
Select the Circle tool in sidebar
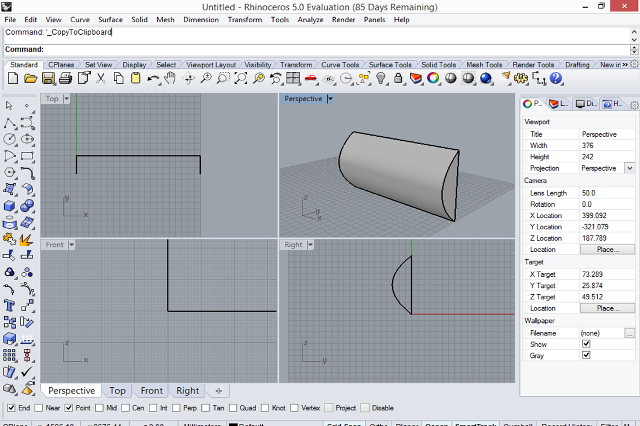pyautogui.click(x=10, y=139)
